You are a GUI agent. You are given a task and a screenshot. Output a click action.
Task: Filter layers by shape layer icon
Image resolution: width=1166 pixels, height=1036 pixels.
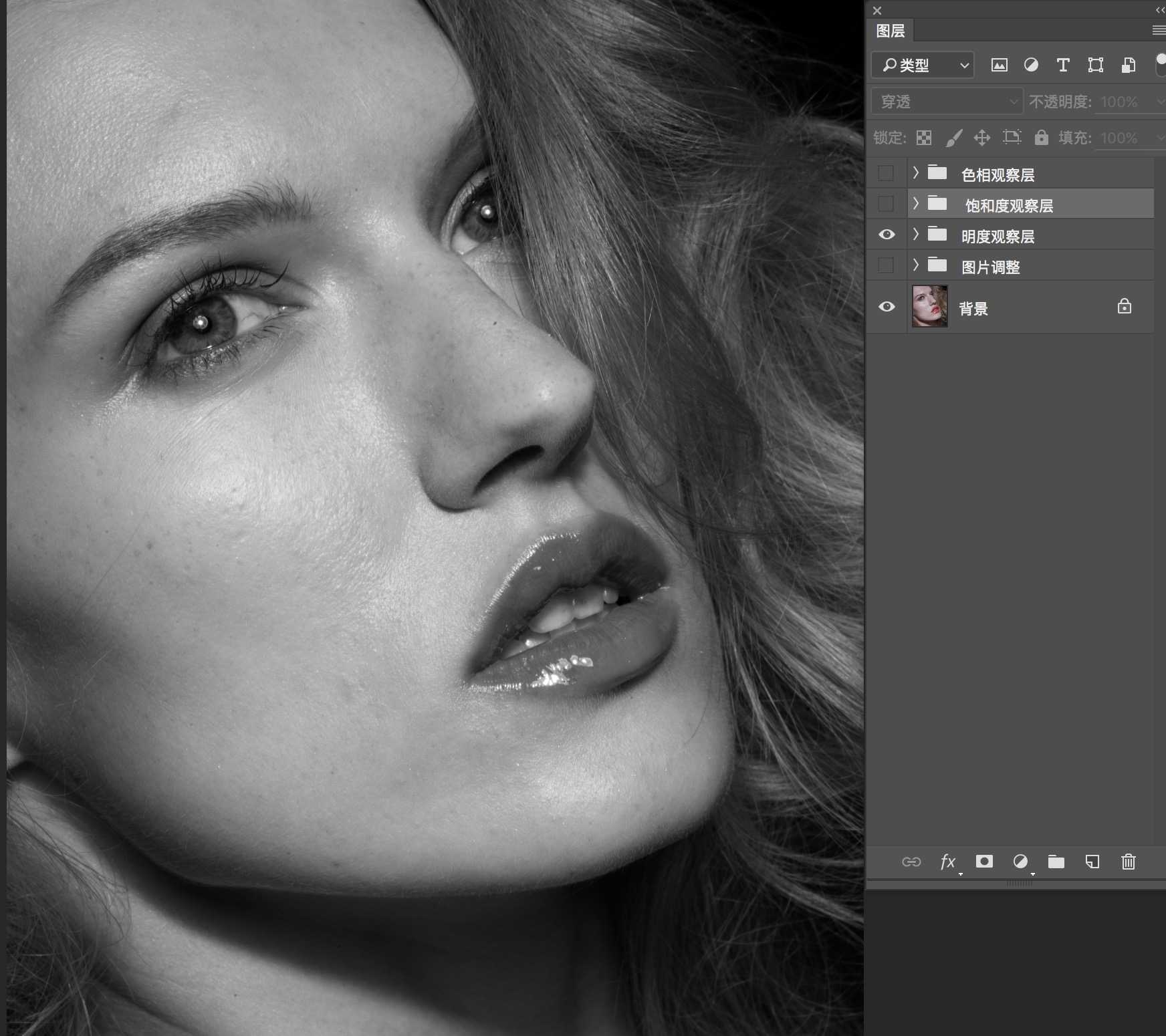click(x=1095, y=65)
